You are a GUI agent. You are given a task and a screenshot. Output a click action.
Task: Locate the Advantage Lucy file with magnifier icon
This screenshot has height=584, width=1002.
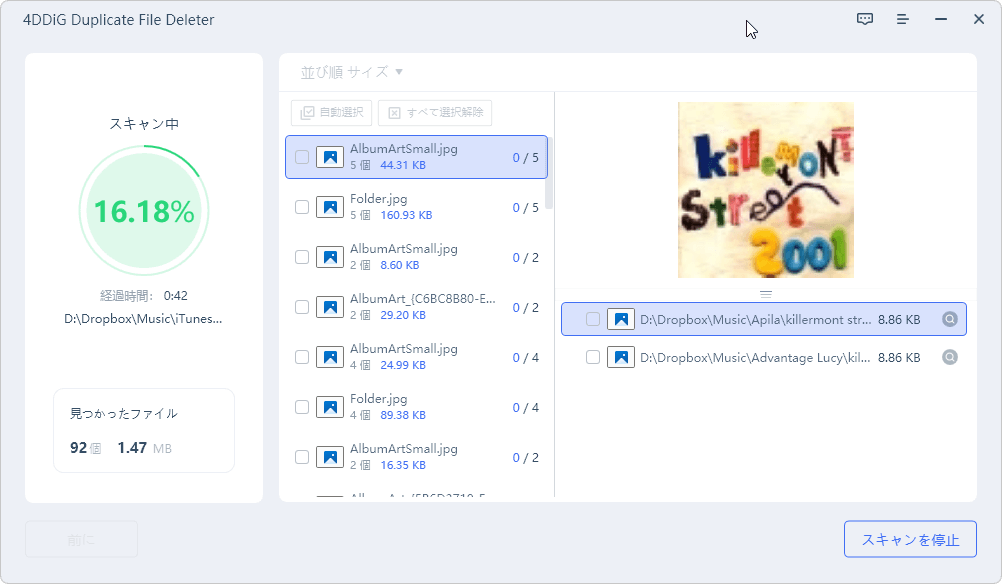point(950,357)
